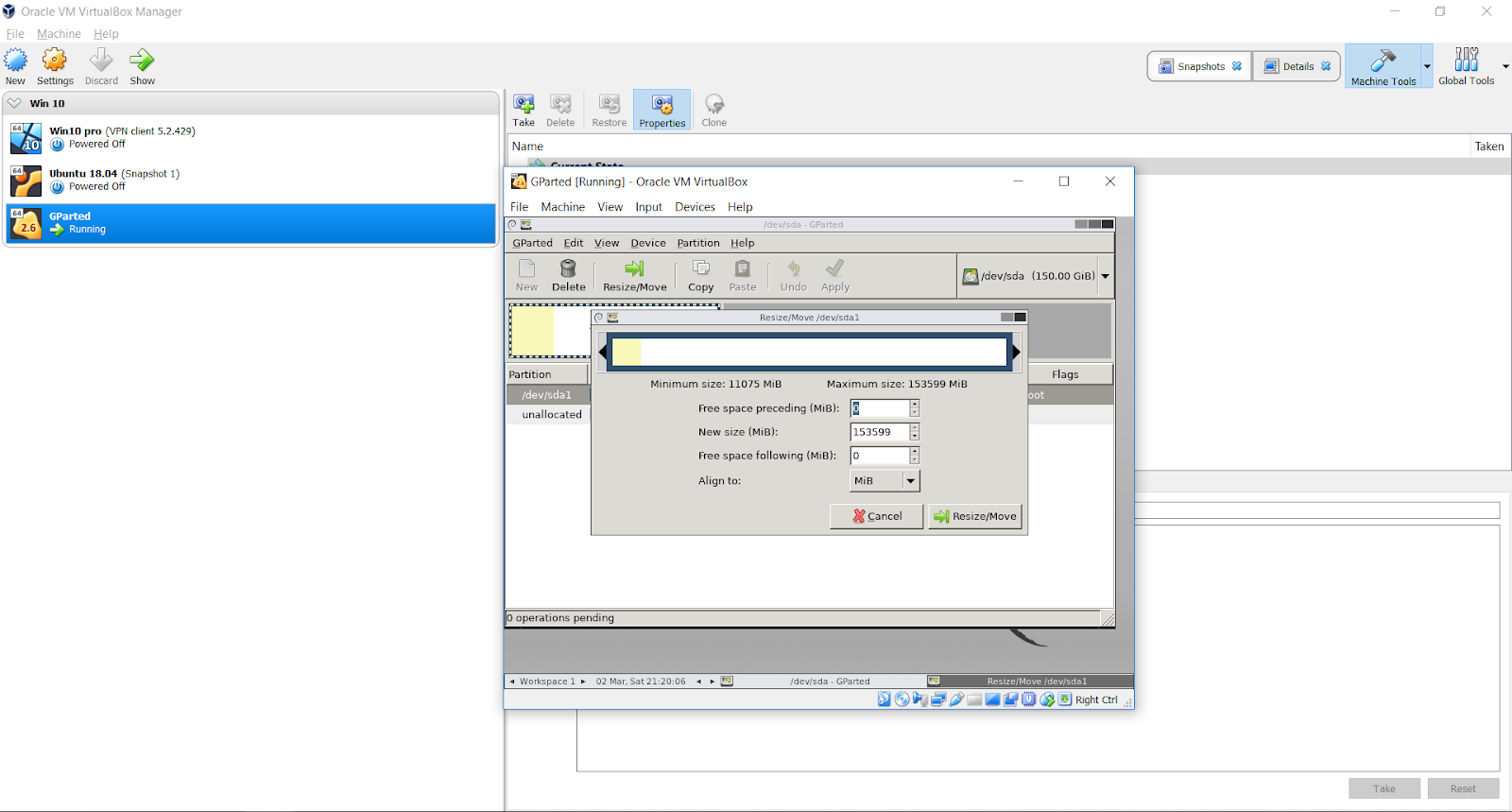This screenshot has height=812, width=1512.
Task: Open Machine Tools dropdown arrow
Action: click(1427, 66)
